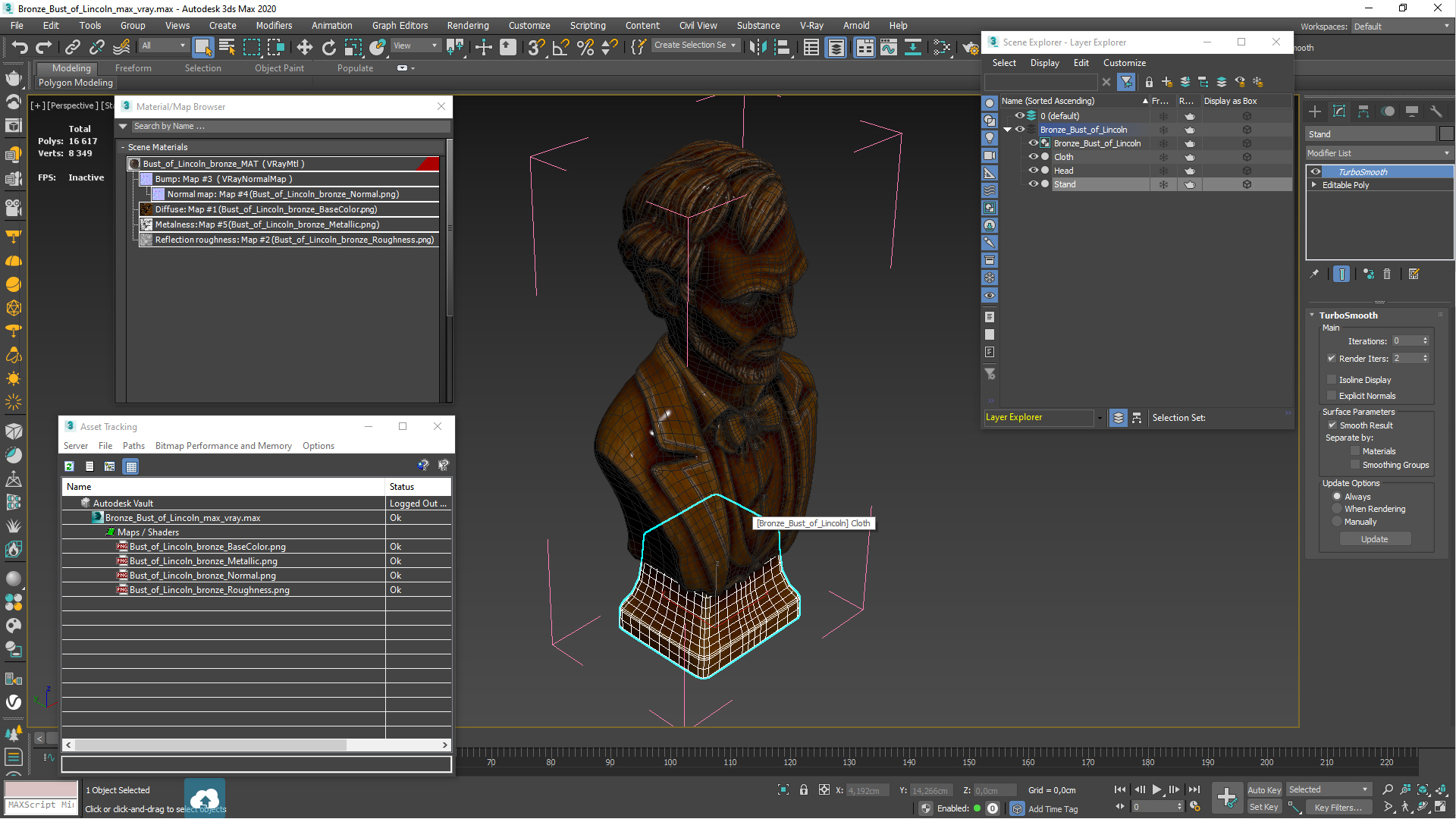Open the selection filter All dropdown

pyautogui.click(x=163, y=45)
